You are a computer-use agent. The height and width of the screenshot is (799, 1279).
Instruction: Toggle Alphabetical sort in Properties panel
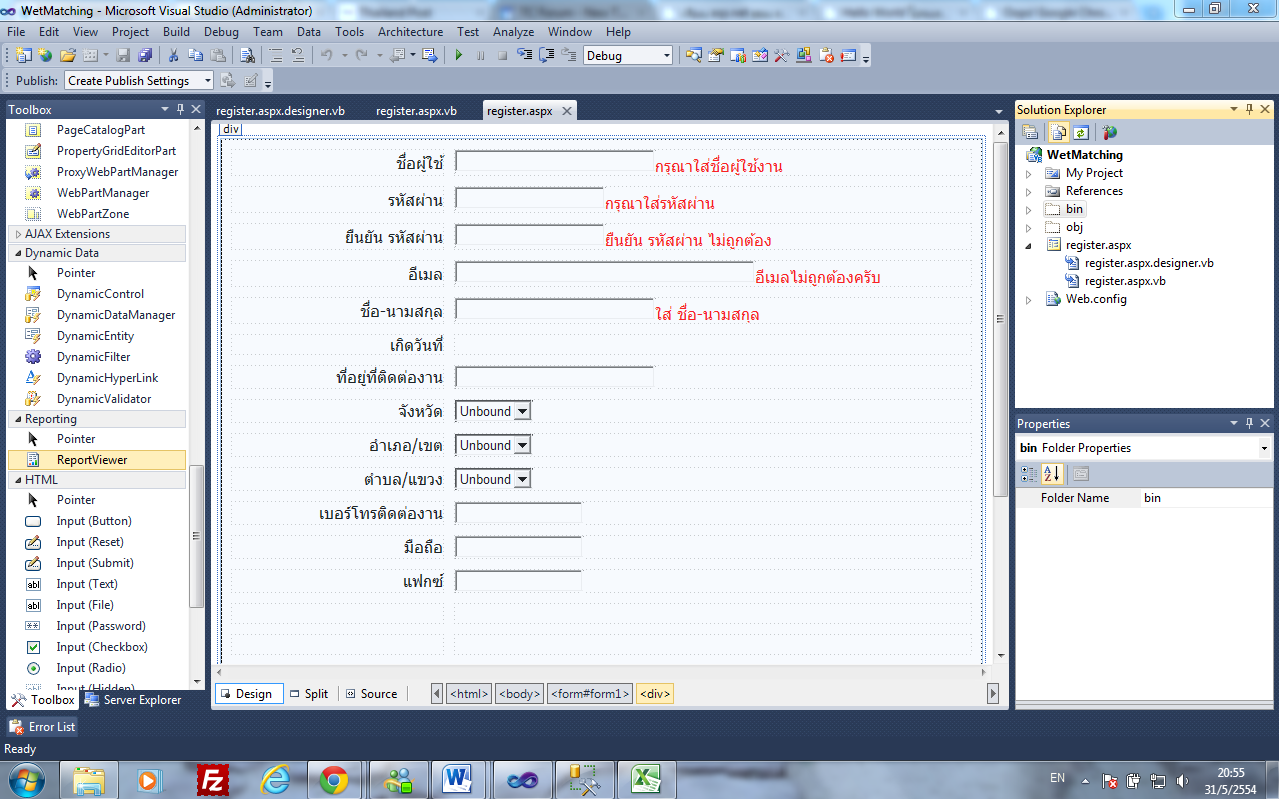pos(1052,473)
